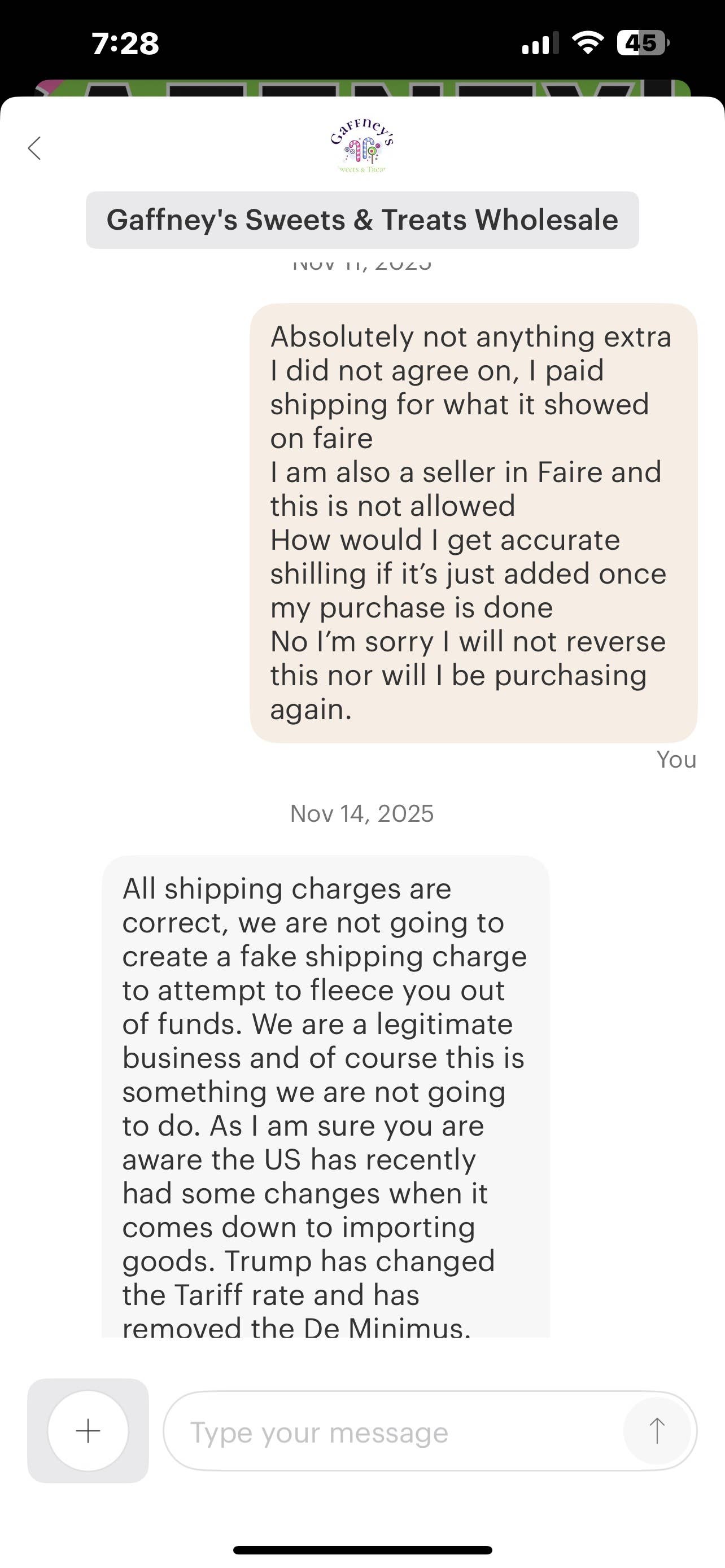725x1568 pixels.
Task: Select your "Absolutely not anything extra" message
Action: tap(473, 522)
